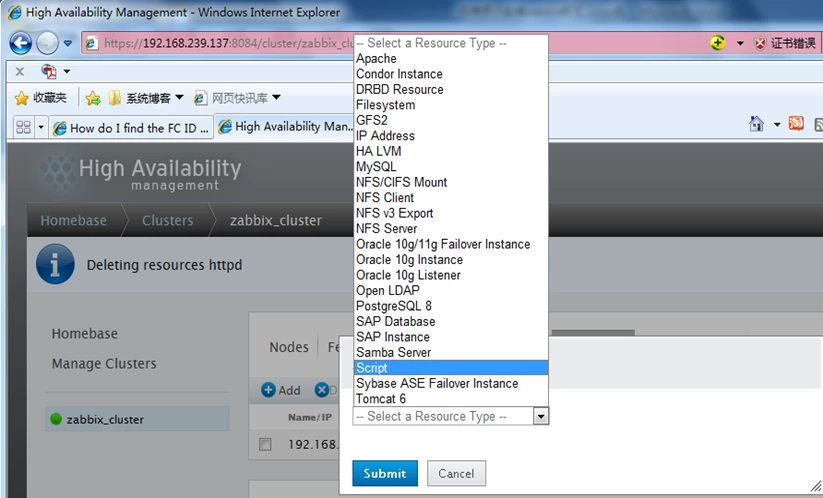Click the browser Forward arrow button

pos(47,43)
